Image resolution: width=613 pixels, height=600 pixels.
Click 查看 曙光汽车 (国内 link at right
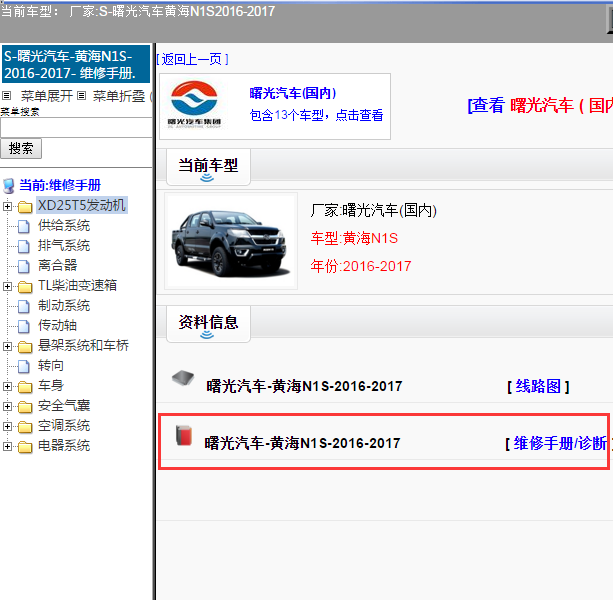540,106
